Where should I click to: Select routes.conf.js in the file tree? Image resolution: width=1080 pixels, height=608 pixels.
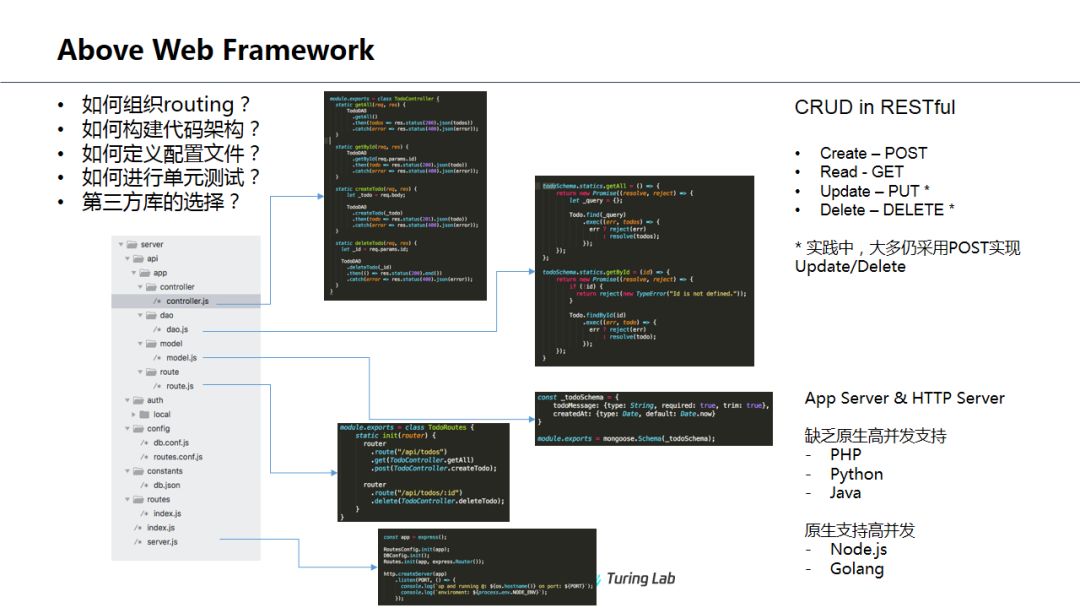coord(178,457)
